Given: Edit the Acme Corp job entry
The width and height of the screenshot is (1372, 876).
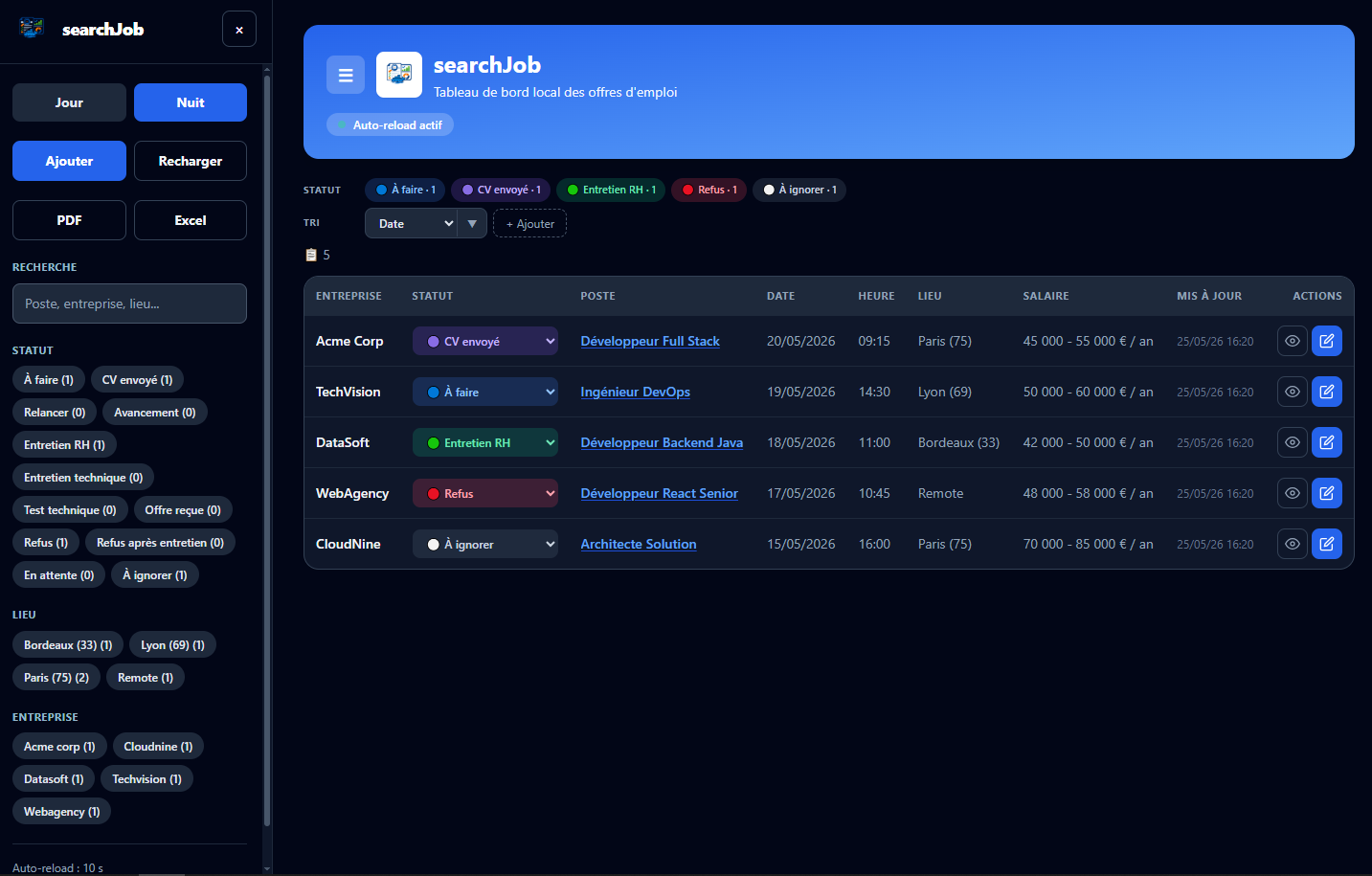Looking at the screenshot, I should point(1327,341).
